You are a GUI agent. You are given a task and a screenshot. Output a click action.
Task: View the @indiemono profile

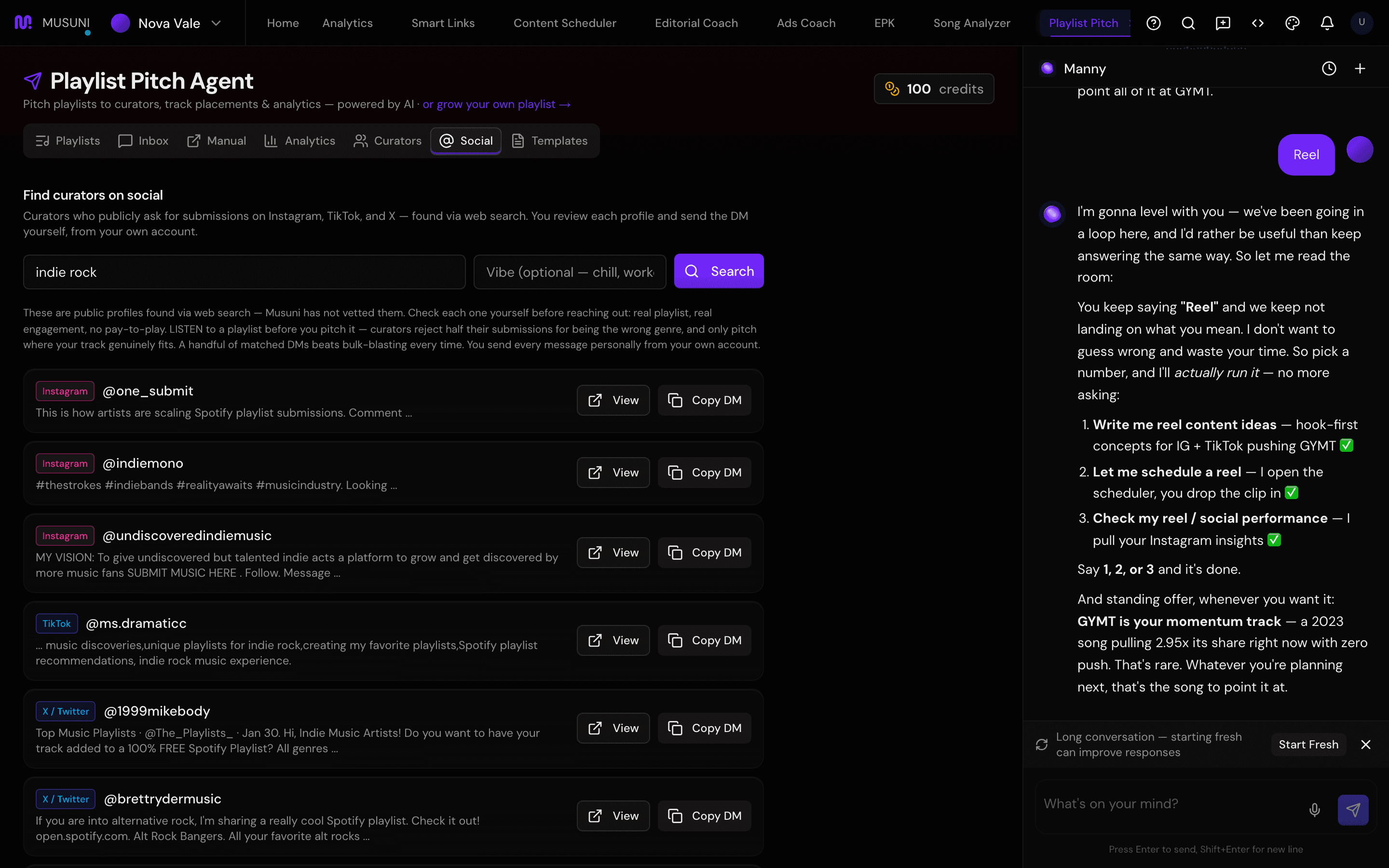[613, 473]
